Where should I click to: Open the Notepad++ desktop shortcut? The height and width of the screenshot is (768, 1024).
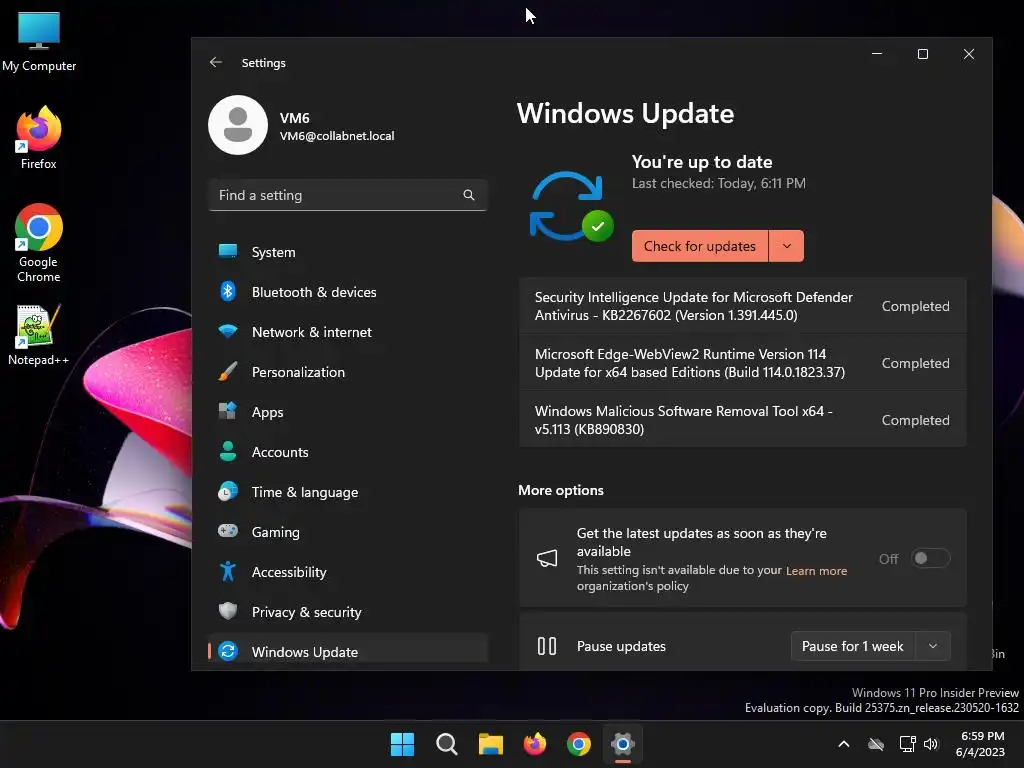(39, 335)
